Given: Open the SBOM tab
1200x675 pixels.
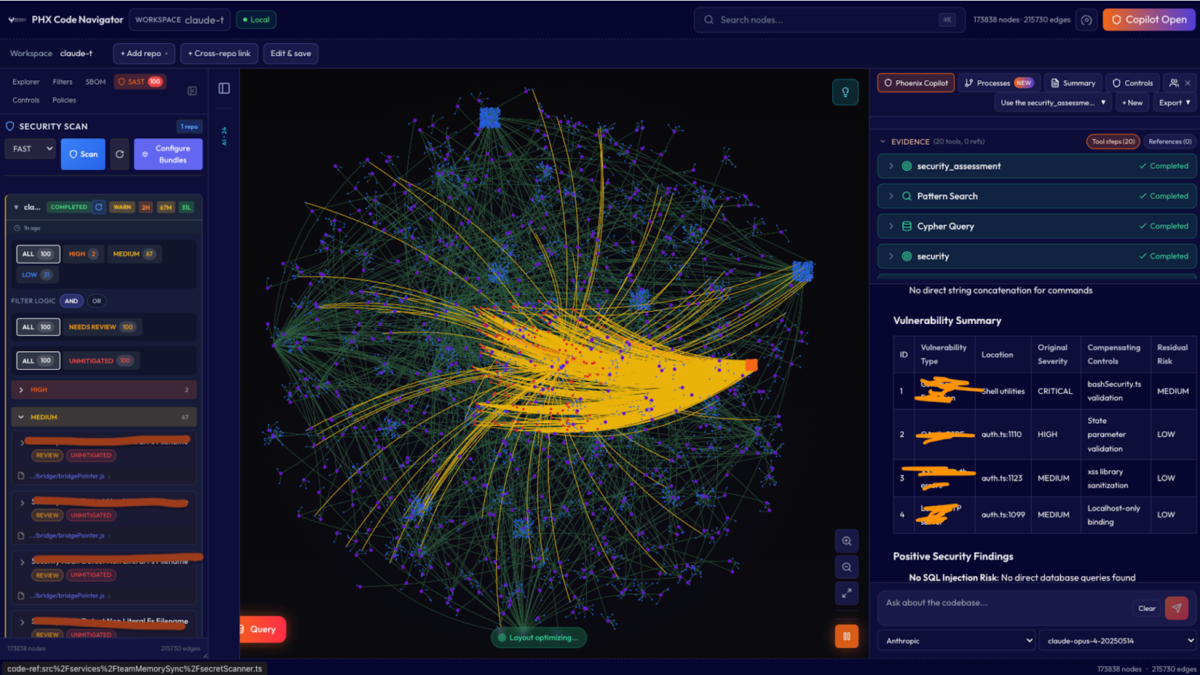Looking at the screenshot, I should (x=95, y=82).
